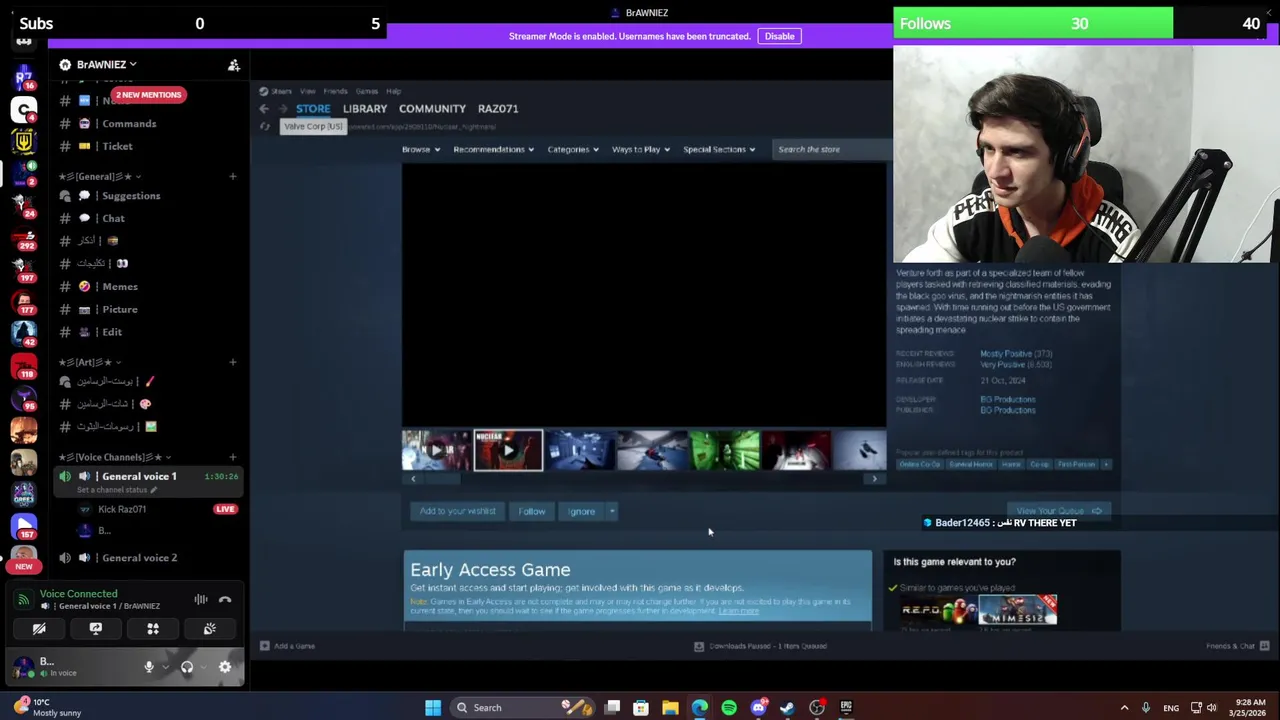The image size is (1280, 720).
Task: Add a channel to General category
Action: click(233, 177)
